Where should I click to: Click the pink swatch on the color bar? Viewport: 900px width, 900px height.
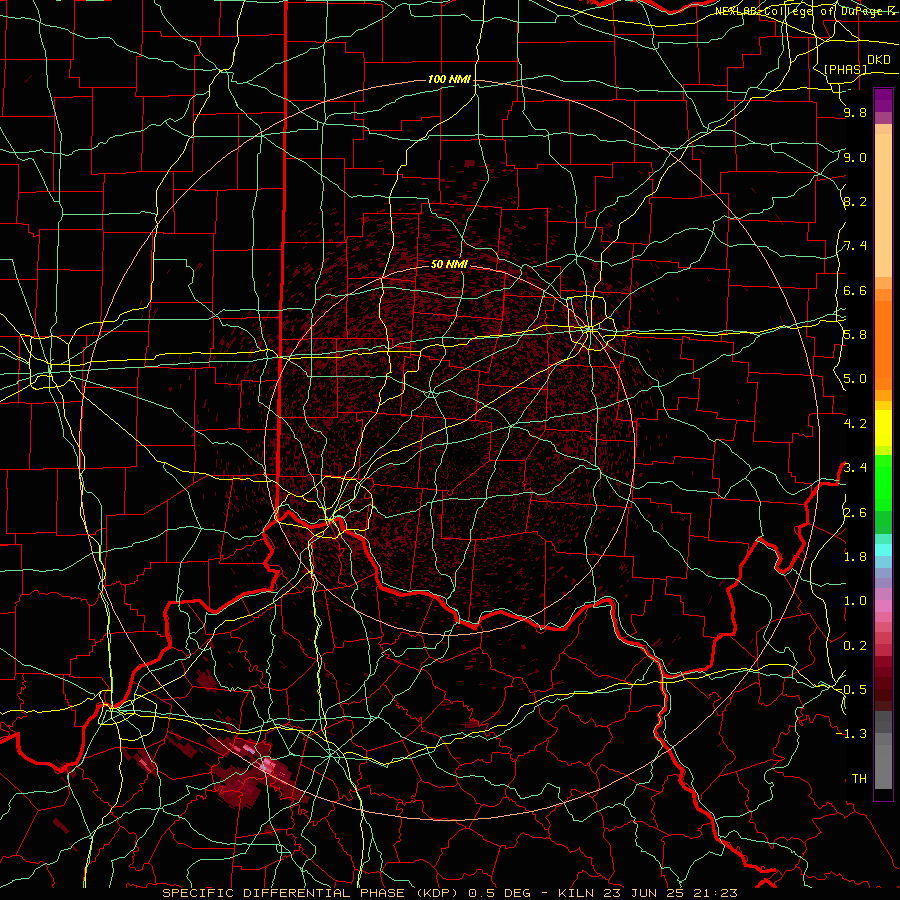coord(883,606)
